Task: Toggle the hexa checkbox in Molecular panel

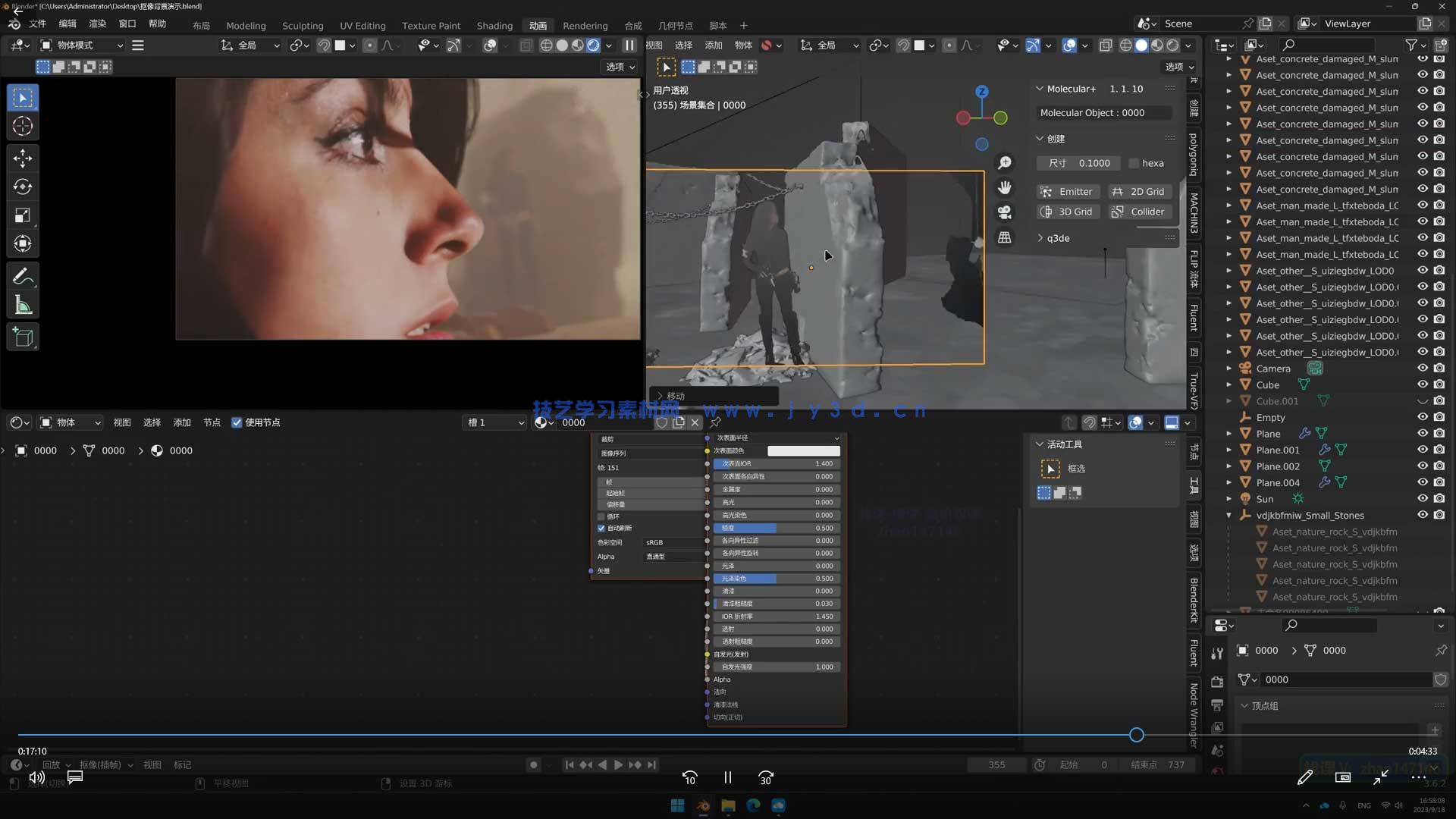Action: (x=1134, y=163)
